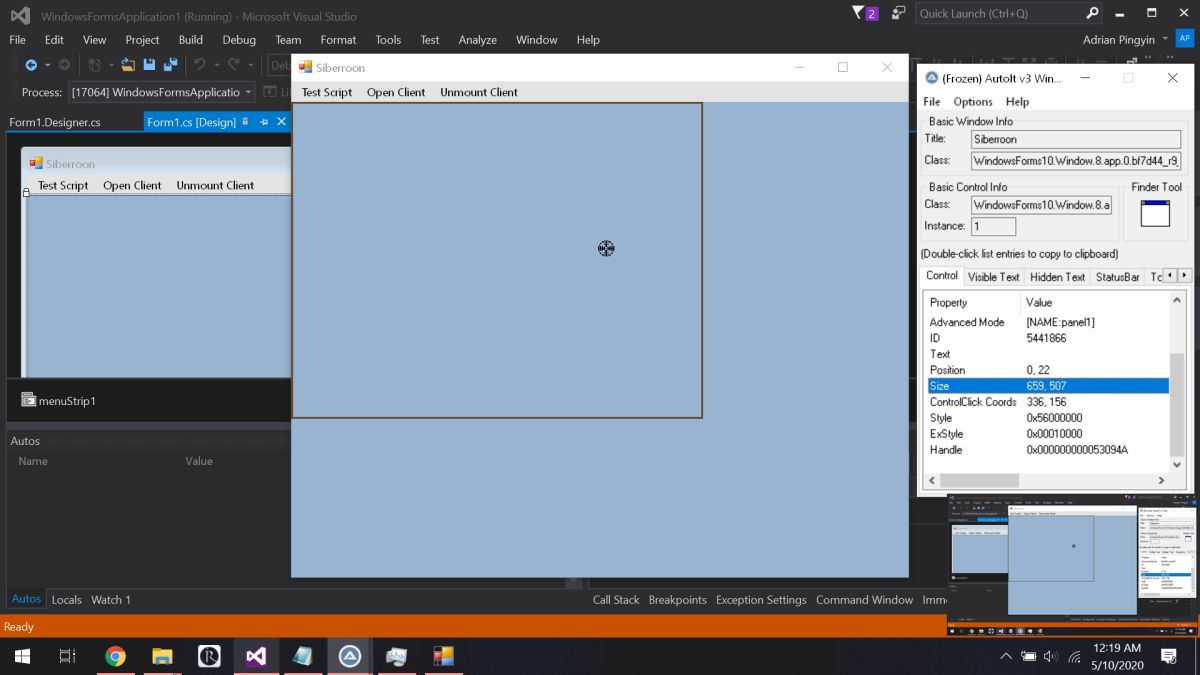Select the Size row in AutoIt property list
Screen dimensions: 1200x675
(1047, 386)
